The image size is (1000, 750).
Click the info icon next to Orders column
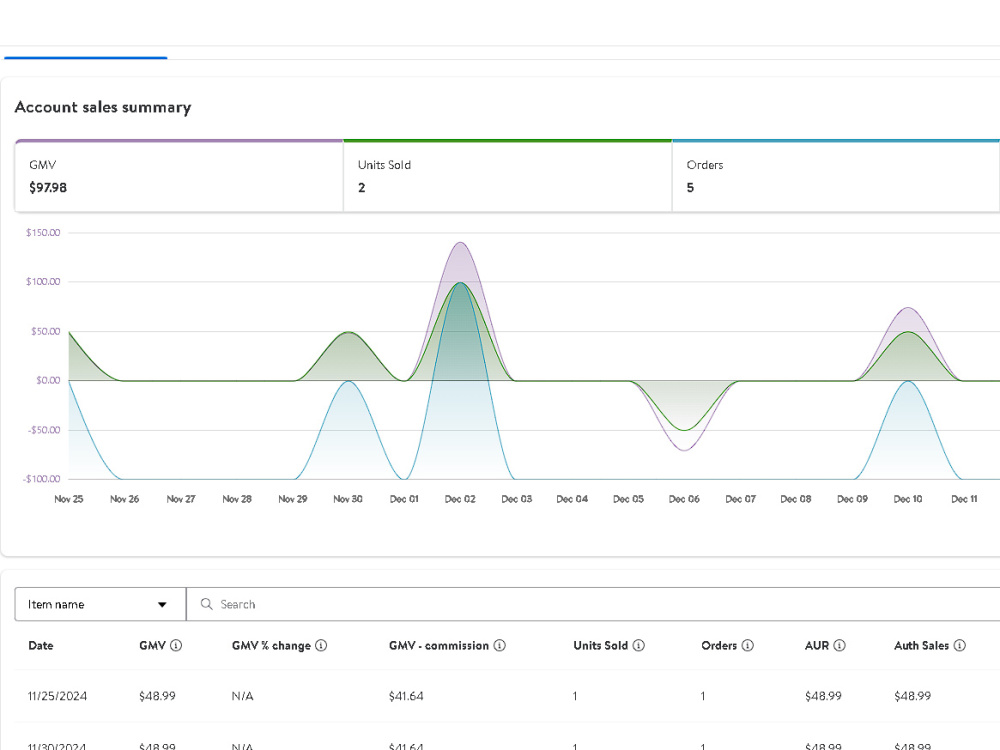point(747,645)
